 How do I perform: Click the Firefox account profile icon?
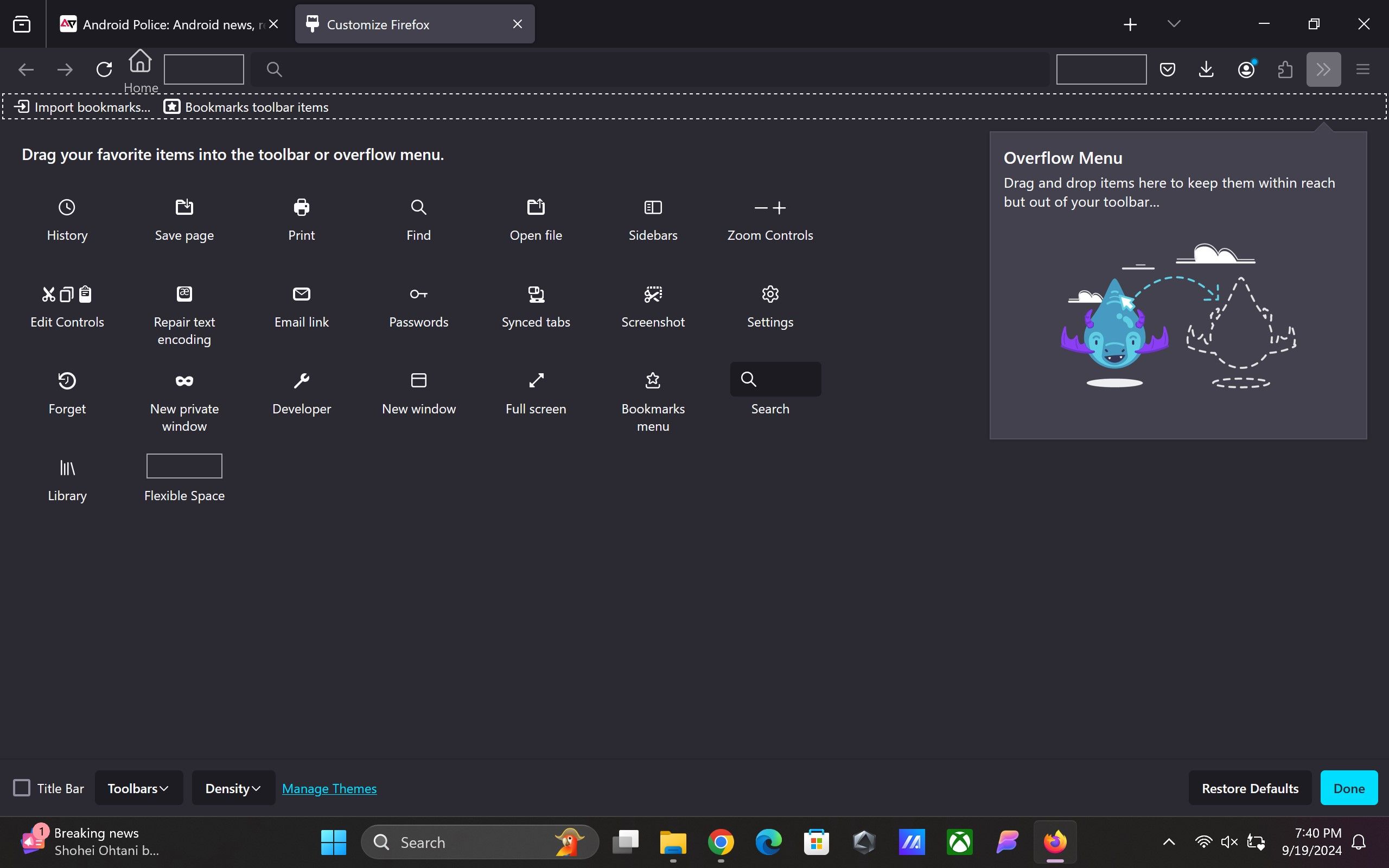click(1246, 69)
